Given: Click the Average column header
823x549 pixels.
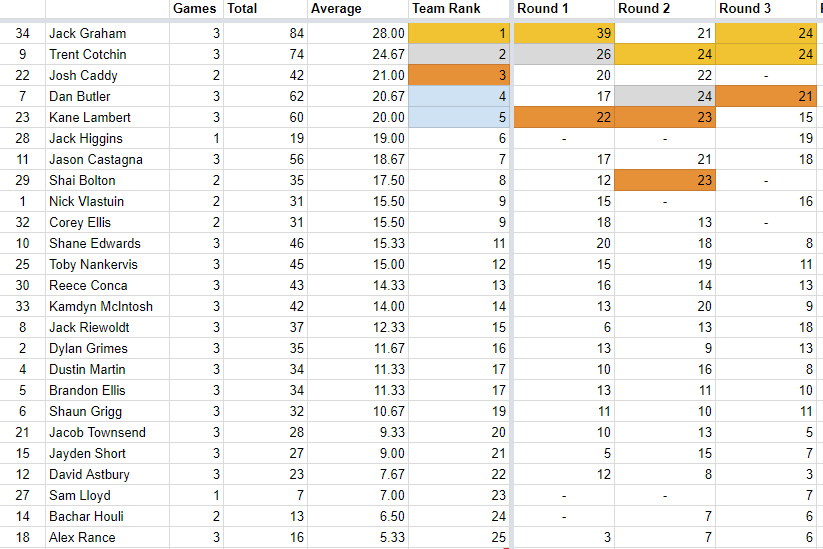Looking at the screenshot, I should click(357, 9).
